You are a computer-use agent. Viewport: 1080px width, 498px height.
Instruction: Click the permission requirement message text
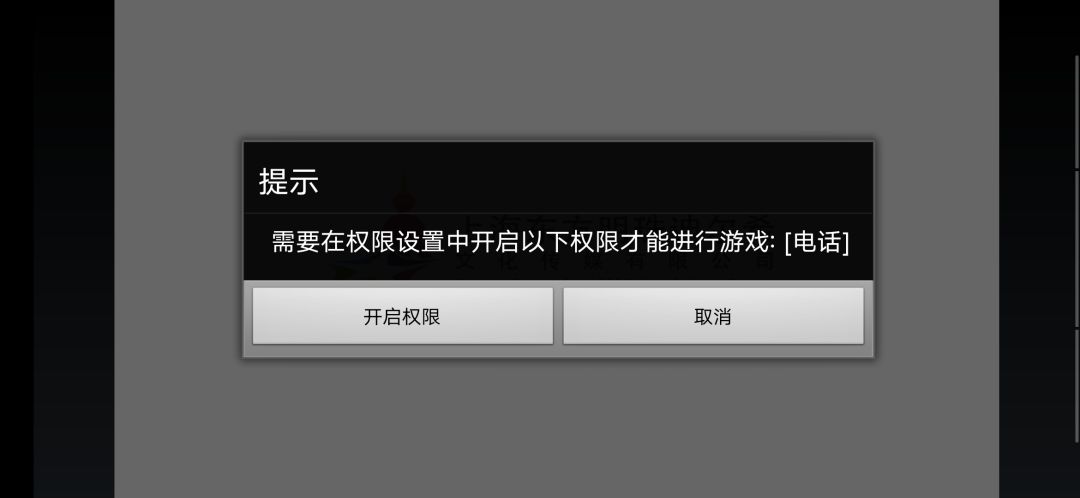[x=559, y=242]
